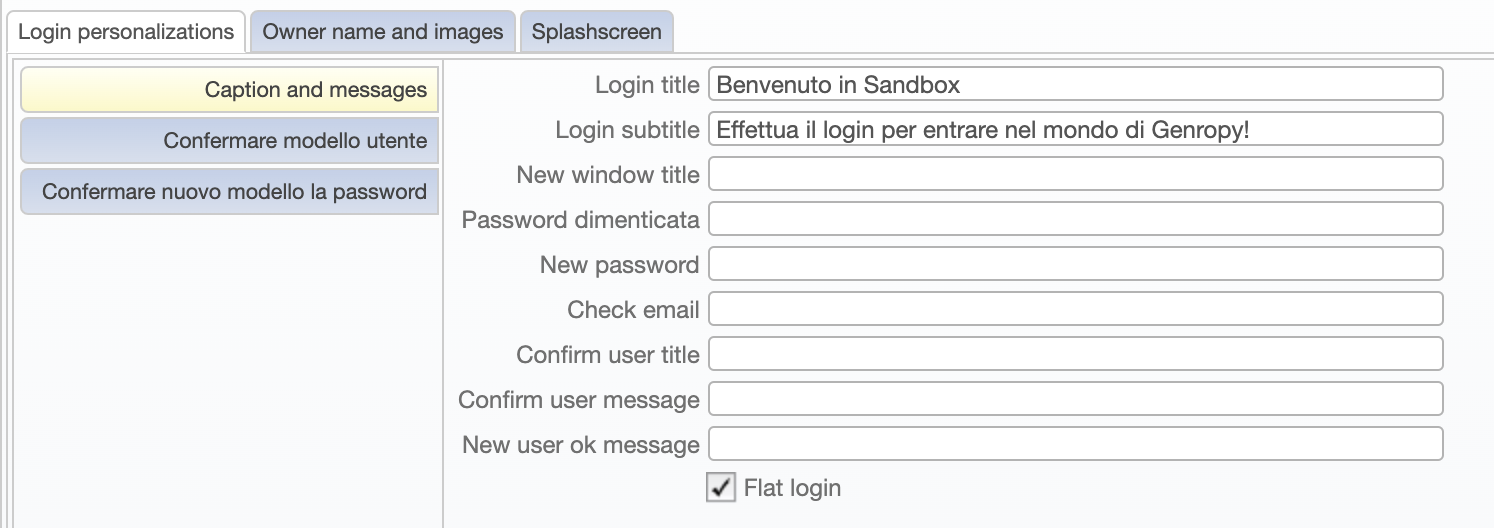1494x528 pixels.
Task: Click the Password dimenticata input
Action: 1076,219
